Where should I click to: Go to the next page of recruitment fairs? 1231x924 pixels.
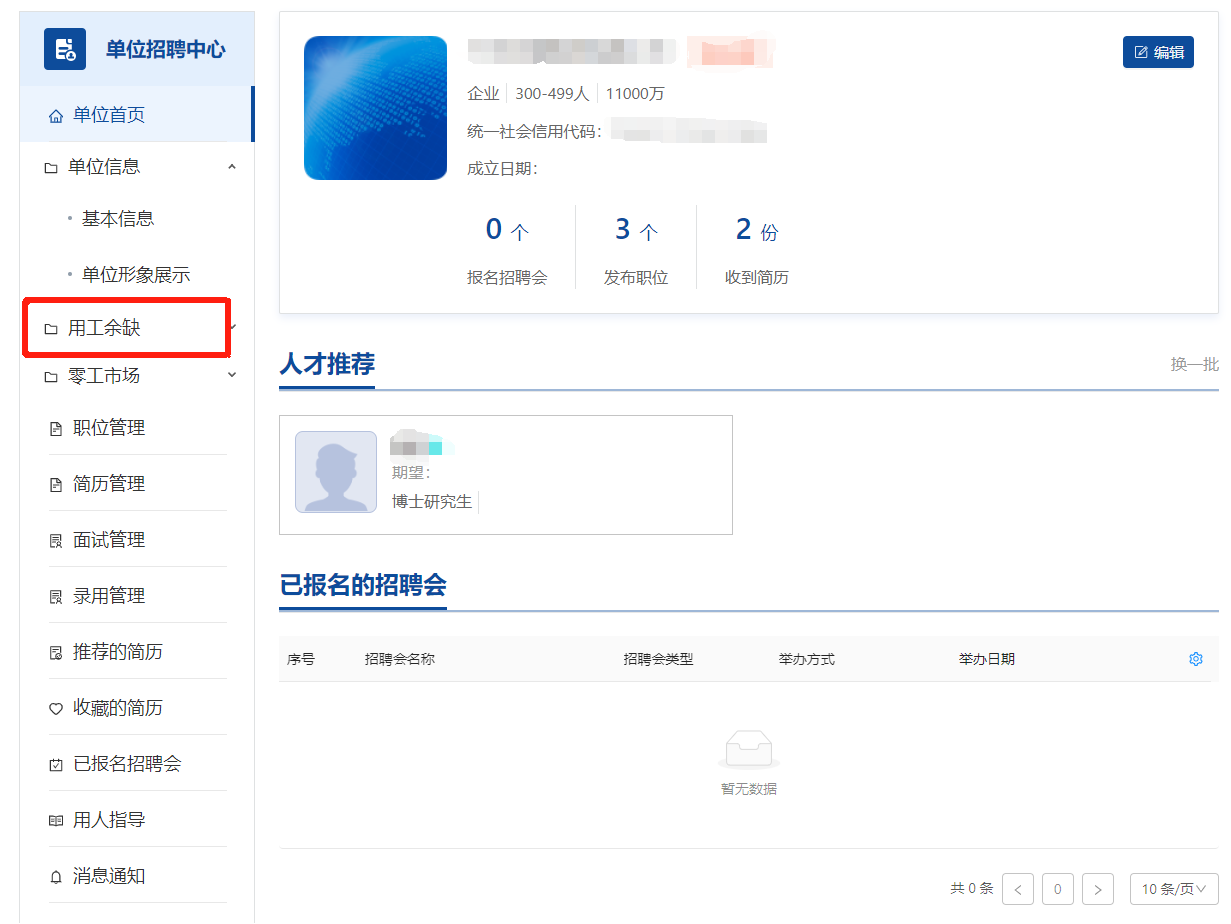(1097, 888)
